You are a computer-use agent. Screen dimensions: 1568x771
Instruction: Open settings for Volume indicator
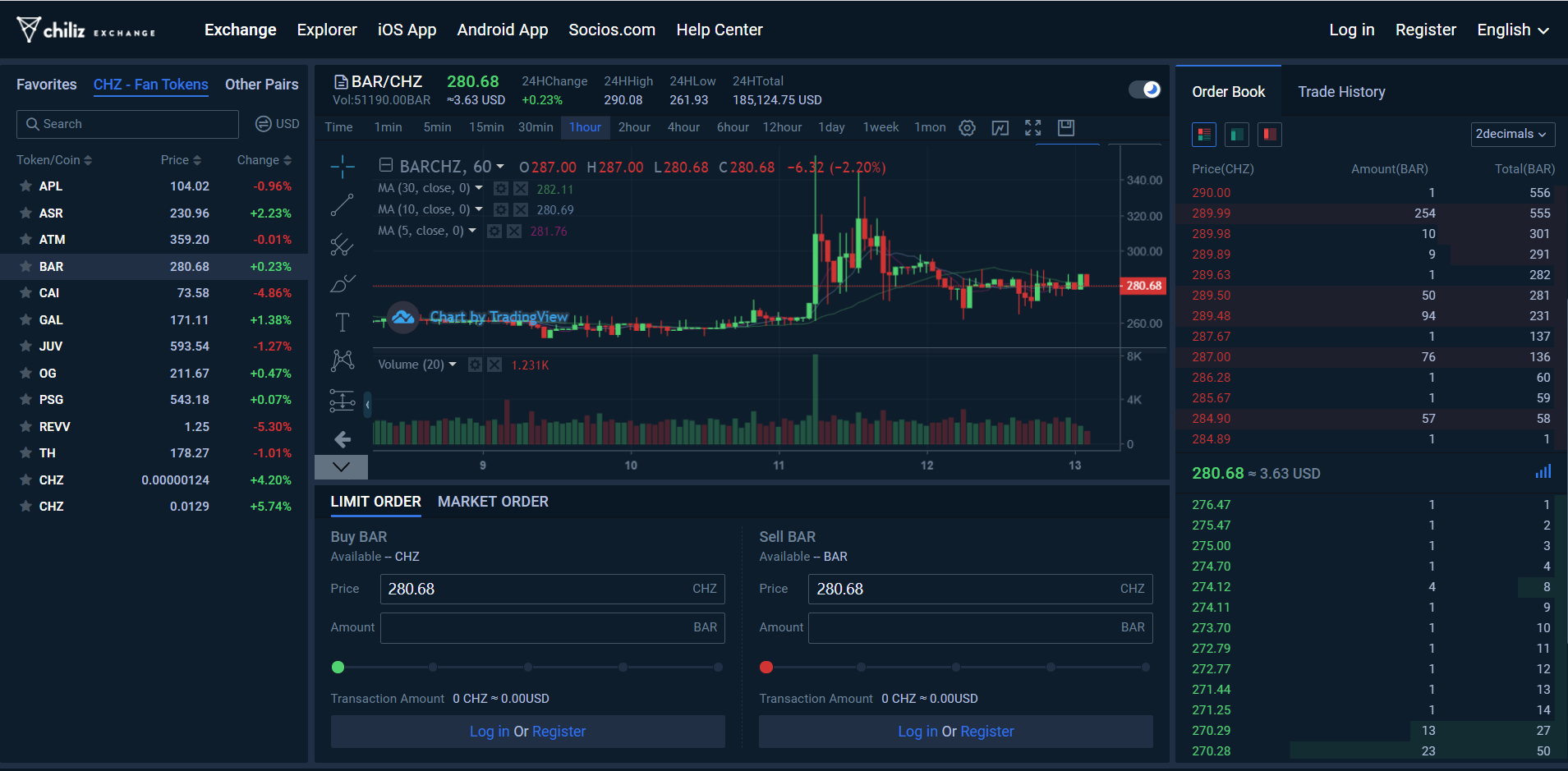[475, 365]
